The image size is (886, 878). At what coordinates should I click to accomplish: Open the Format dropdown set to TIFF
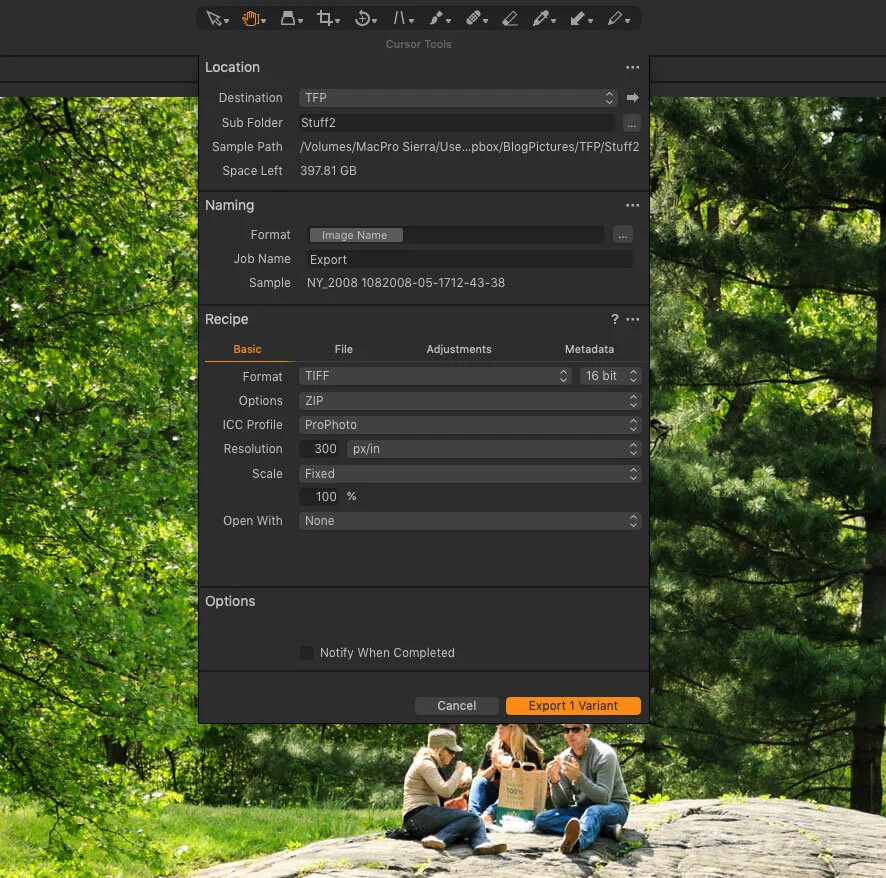[x=435, y=376]
